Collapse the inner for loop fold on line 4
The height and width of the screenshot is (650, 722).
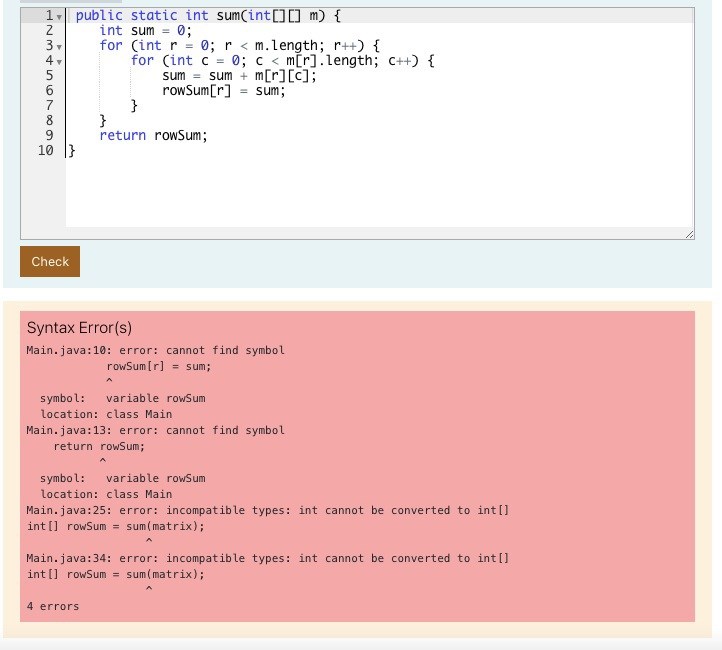coord(60,62)
